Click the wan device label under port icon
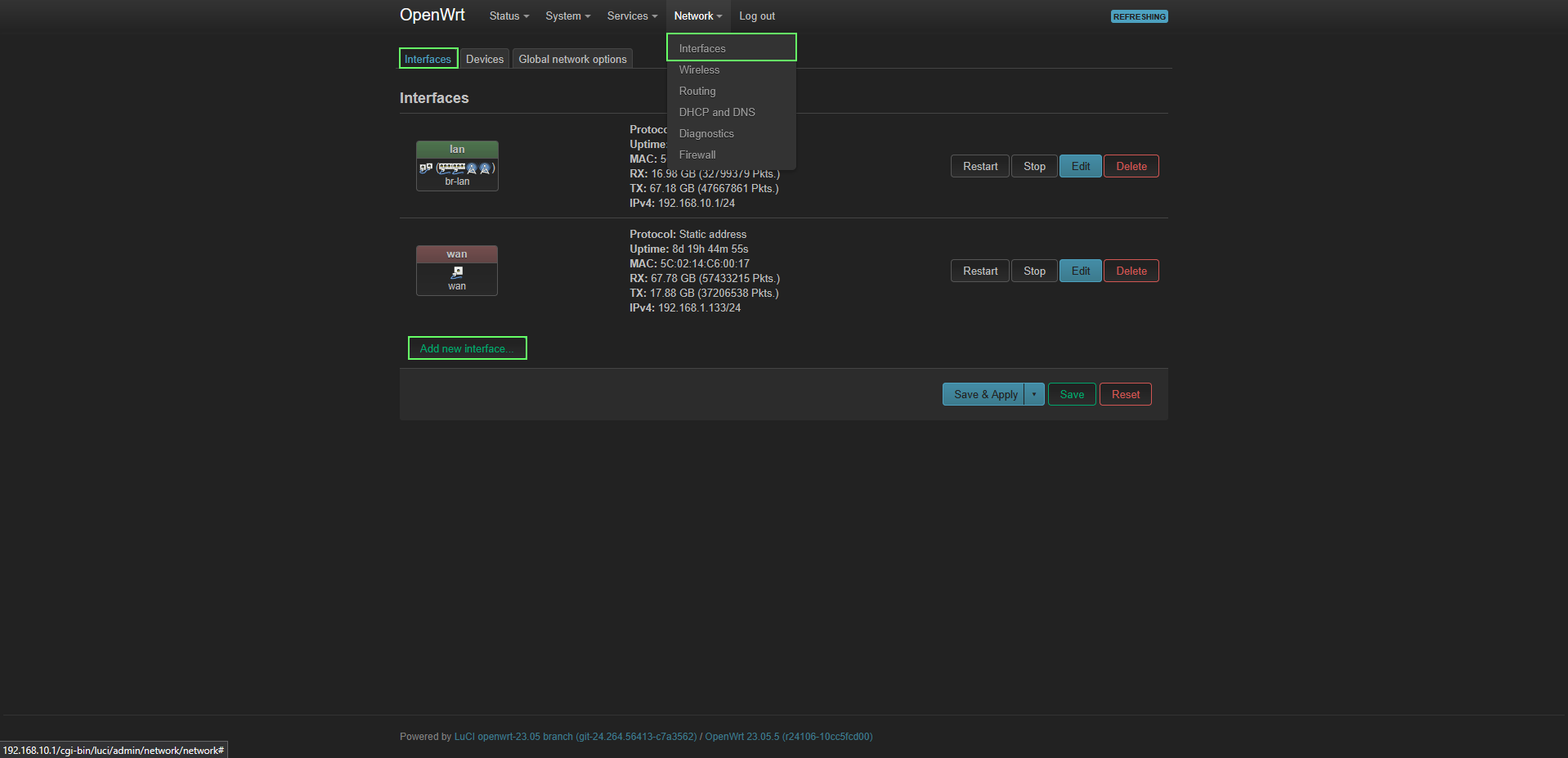The image size is (1568, 758). pos(457,286)
